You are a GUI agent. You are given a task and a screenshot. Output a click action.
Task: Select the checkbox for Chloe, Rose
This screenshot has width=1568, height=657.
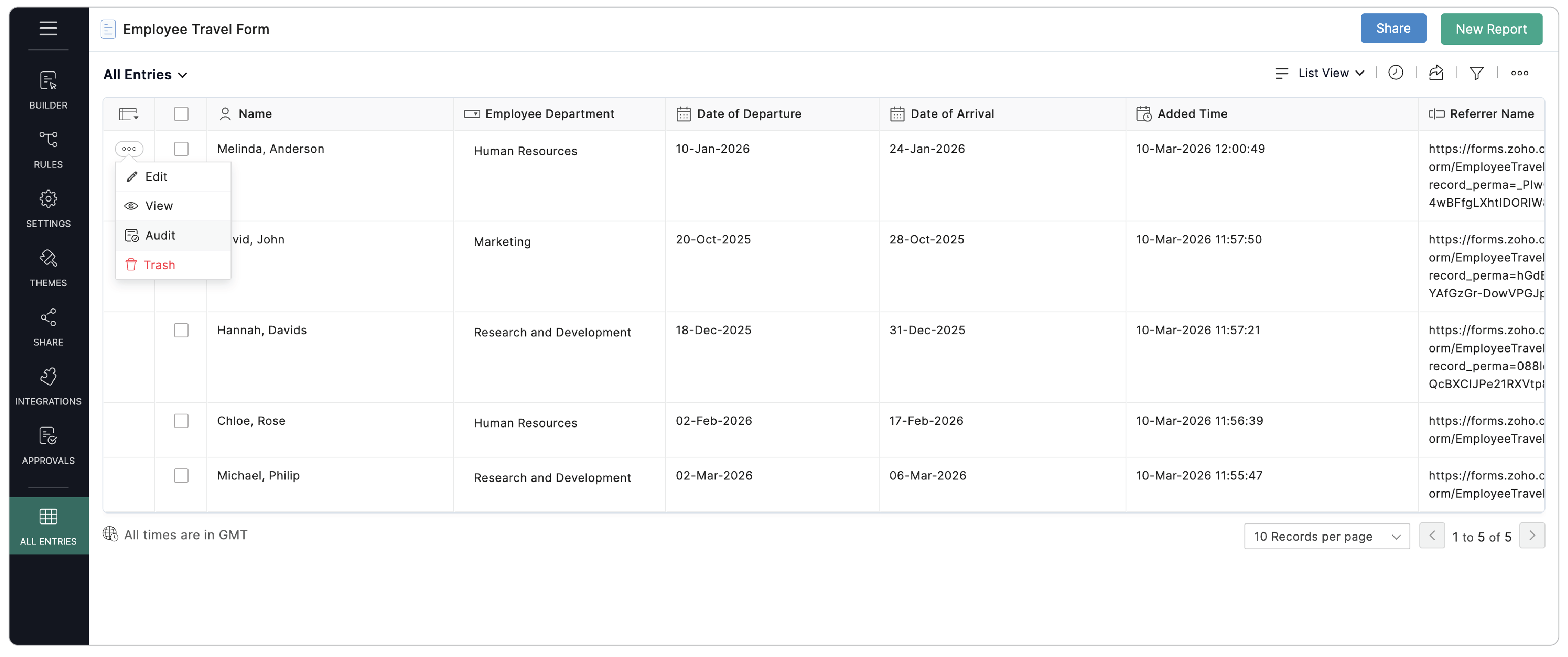pyautogui.click(x=181, y=421)
